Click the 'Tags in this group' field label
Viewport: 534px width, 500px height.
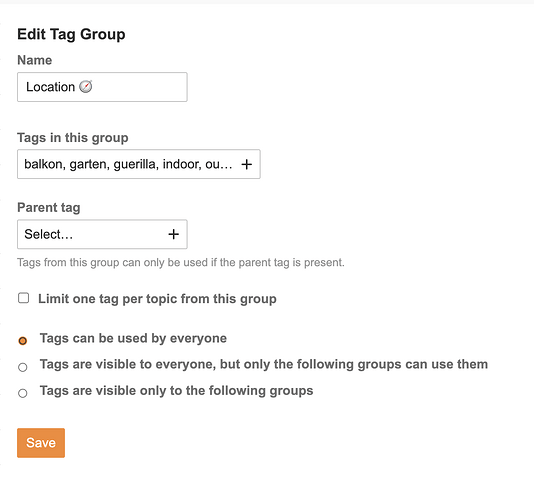(73, 138)
